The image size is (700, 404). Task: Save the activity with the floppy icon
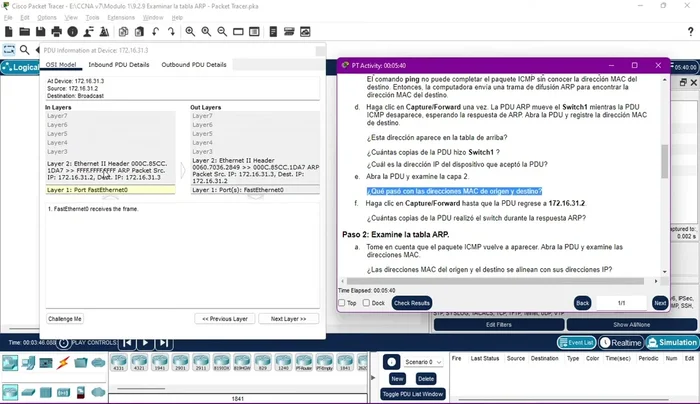click(41, 32)
